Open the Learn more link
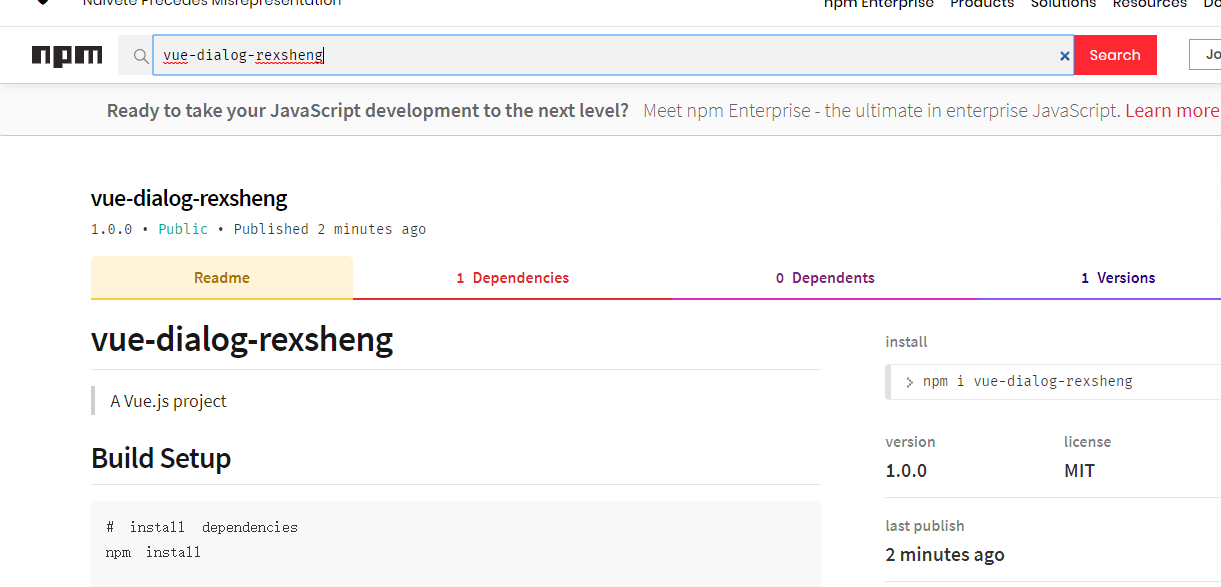The height and width of the screenshot is (587, 1221). click(x=1172, y=111)
